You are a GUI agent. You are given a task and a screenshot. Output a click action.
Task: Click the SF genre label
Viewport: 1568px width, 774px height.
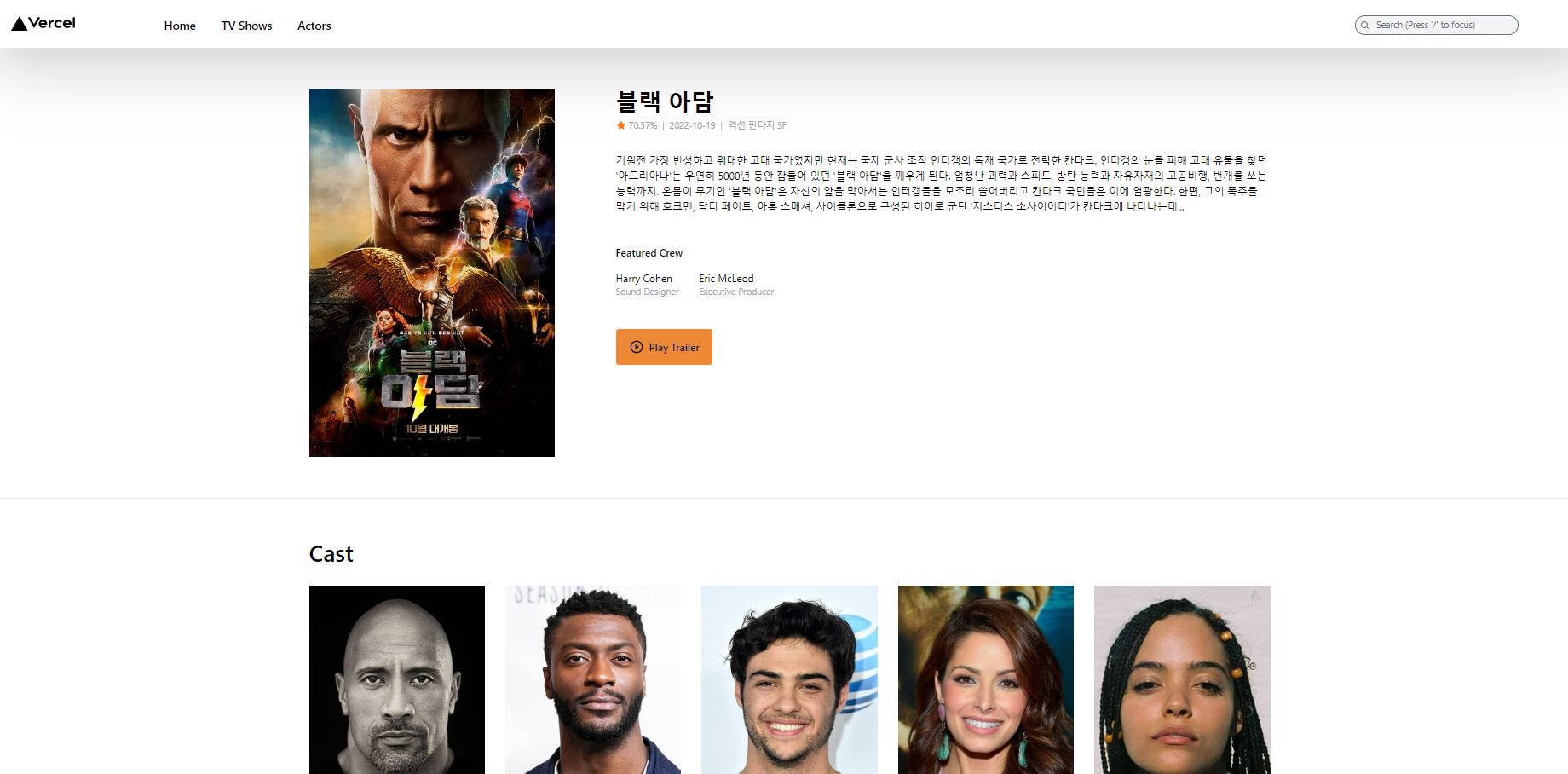tap(781, 125)
